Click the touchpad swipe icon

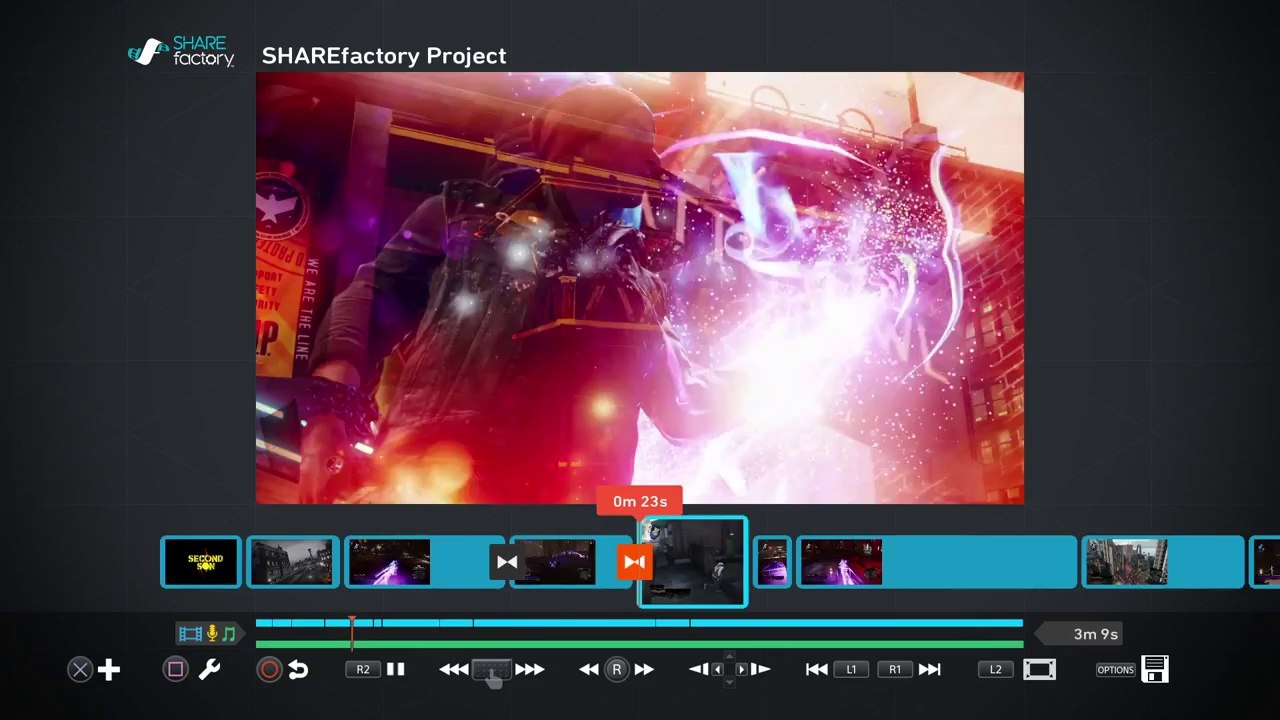pyautogui.click(x=491, y=671)
